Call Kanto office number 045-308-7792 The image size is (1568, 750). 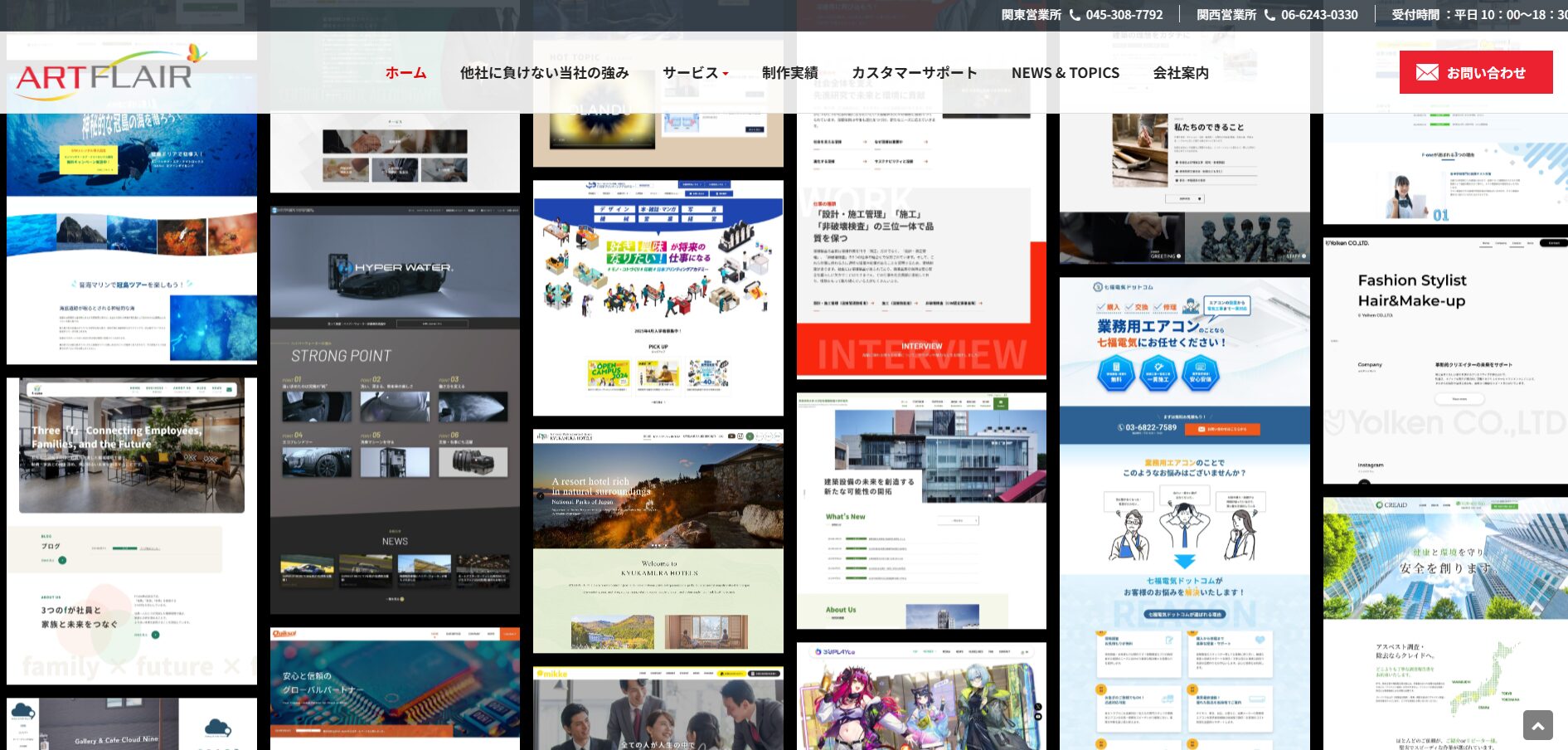click(x=1124, y=15)
